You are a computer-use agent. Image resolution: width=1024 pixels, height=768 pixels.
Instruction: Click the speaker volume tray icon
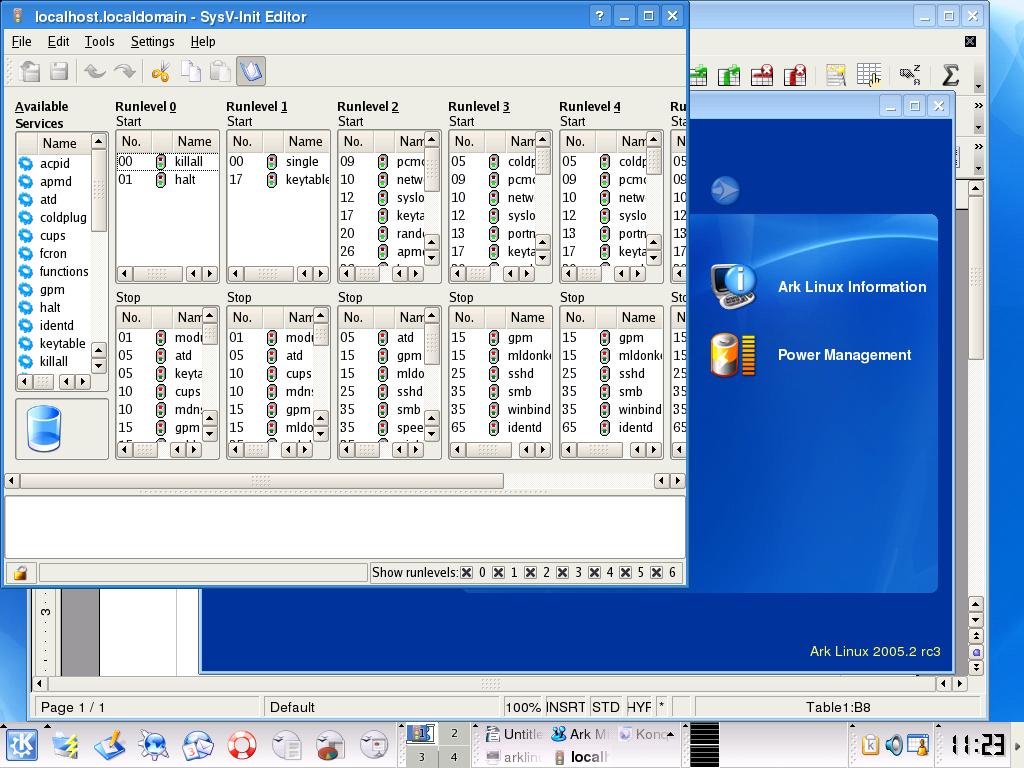tap(893, 744)
